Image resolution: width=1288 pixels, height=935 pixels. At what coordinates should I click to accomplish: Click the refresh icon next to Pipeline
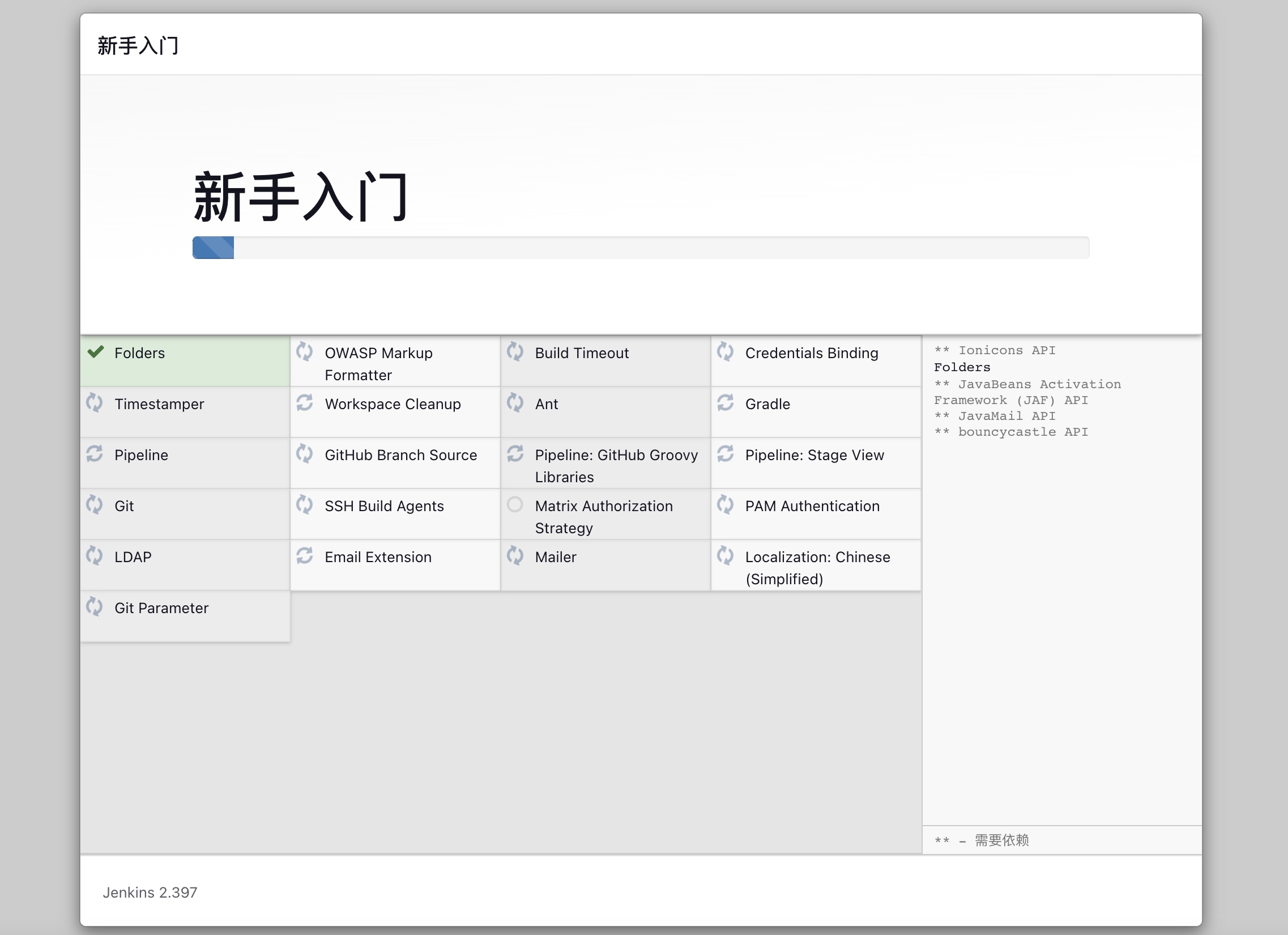[94, 454]
